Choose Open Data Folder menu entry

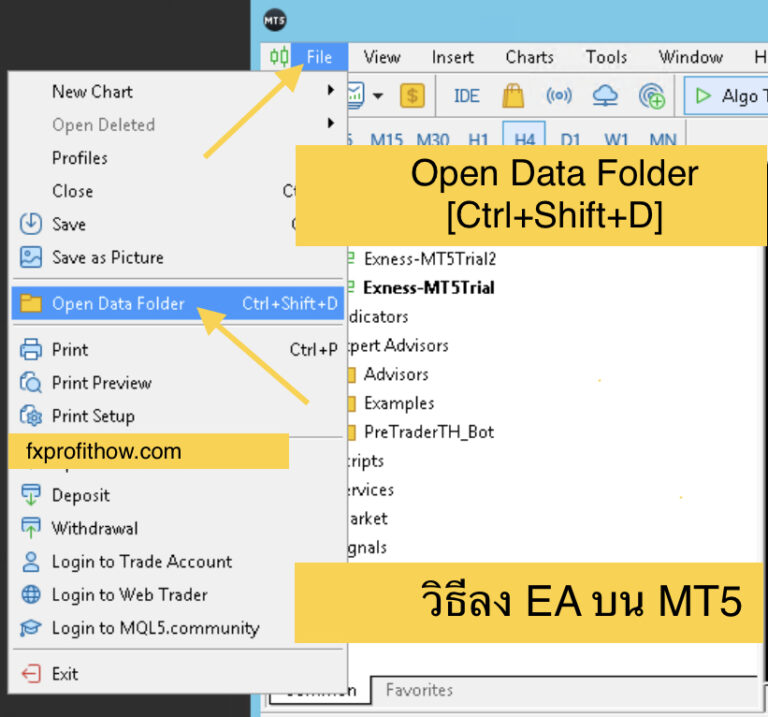pos(118,304)
